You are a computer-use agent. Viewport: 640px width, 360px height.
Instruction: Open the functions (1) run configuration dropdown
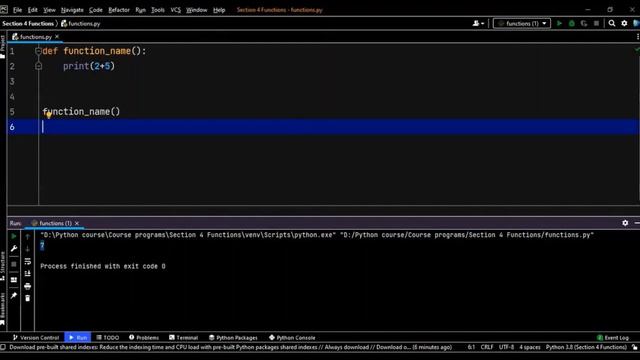pyautogui.click(x=522, y=24)
